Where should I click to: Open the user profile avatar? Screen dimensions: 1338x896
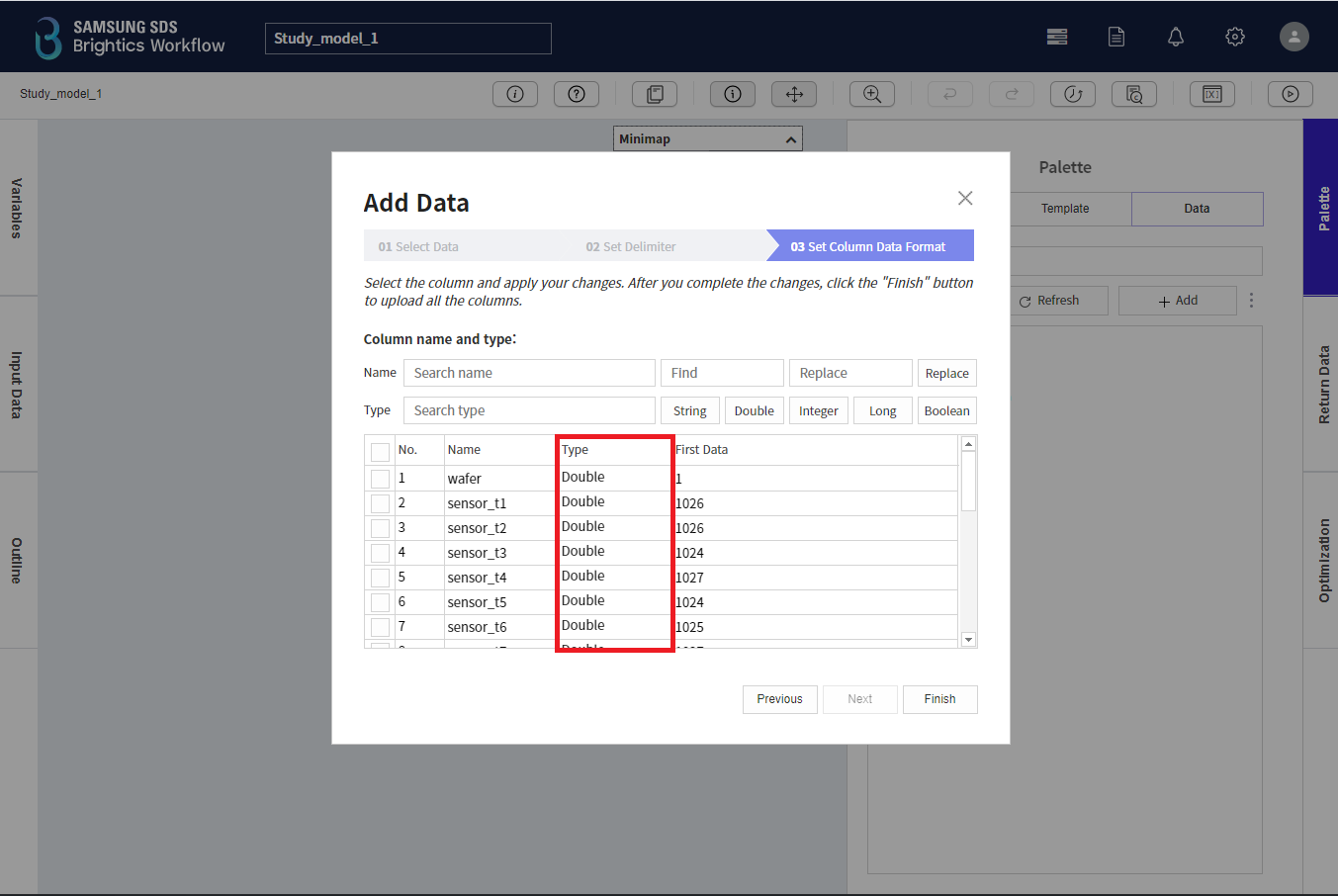tap(1294, 37)
